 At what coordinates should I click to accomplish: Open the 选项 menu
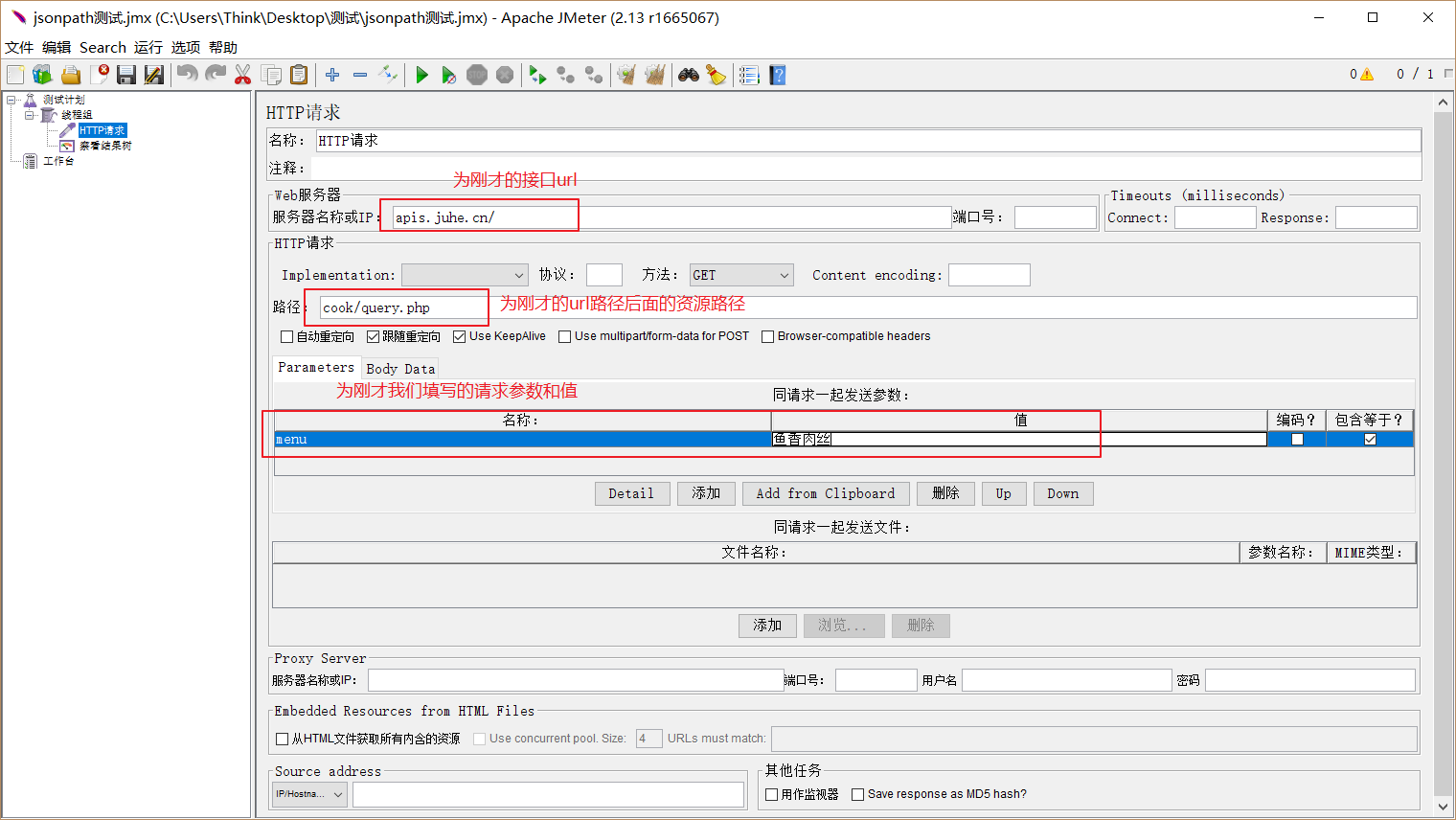pyautogui.click(x=186, y=47)
